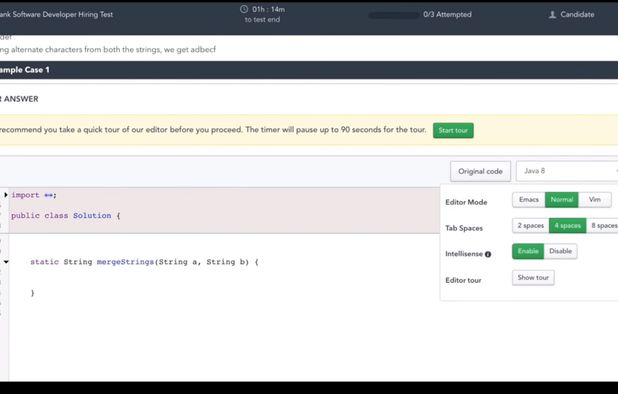Enable Intellisense

pyautogui.click(x=528, y=251)
